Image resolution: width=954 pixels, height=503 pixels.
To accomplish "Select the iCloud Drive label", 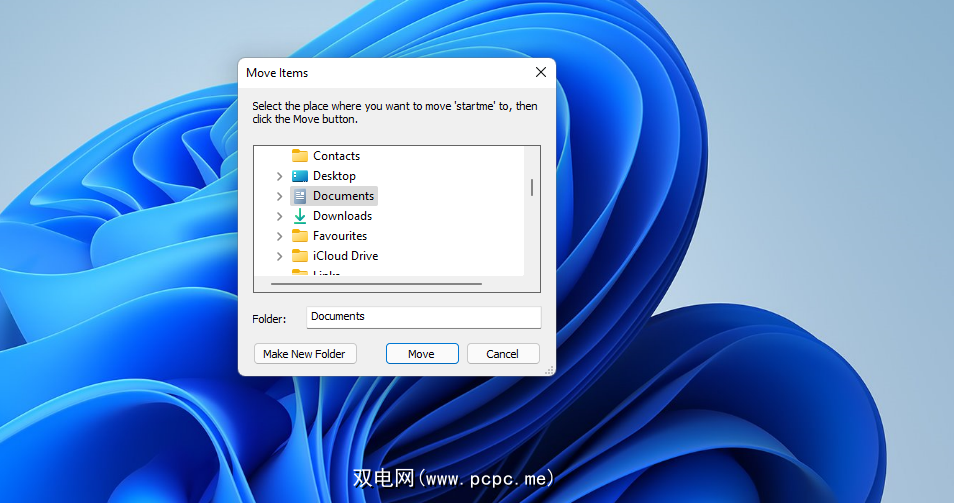I will tap(345, 256).
